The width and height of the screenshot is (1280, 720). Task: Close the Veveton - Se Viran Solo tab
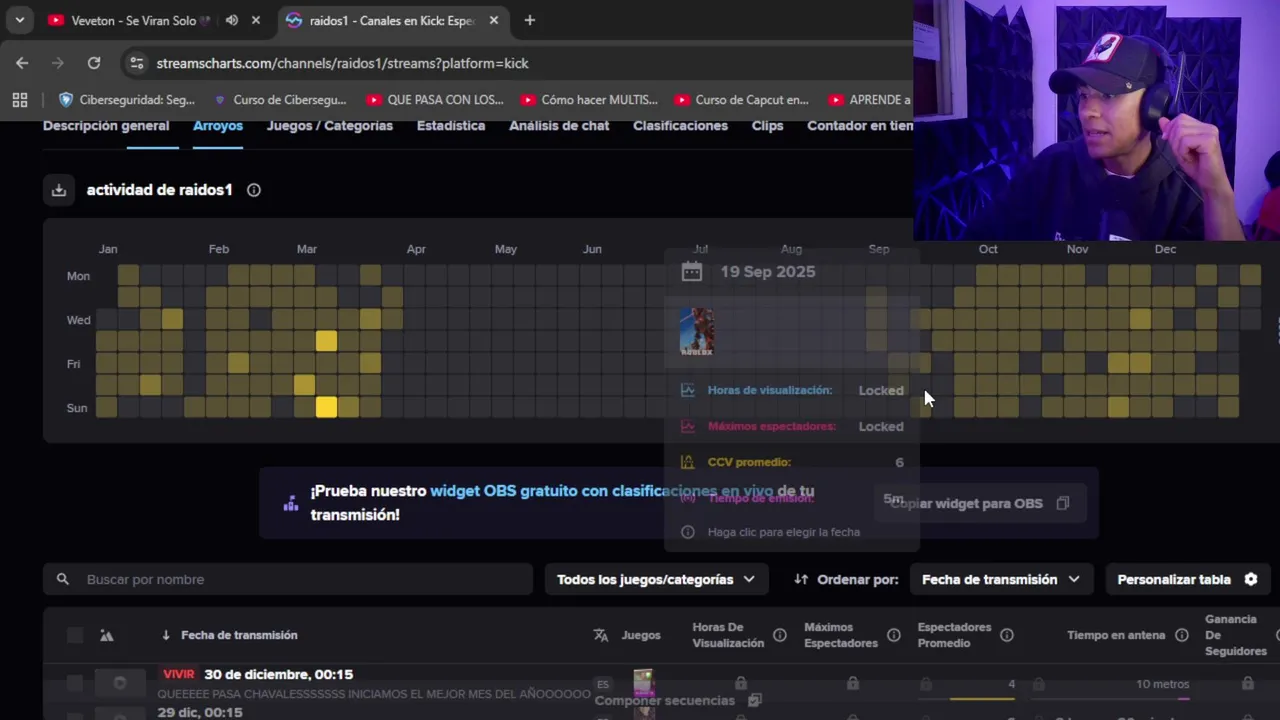click(x=256, y=20)
